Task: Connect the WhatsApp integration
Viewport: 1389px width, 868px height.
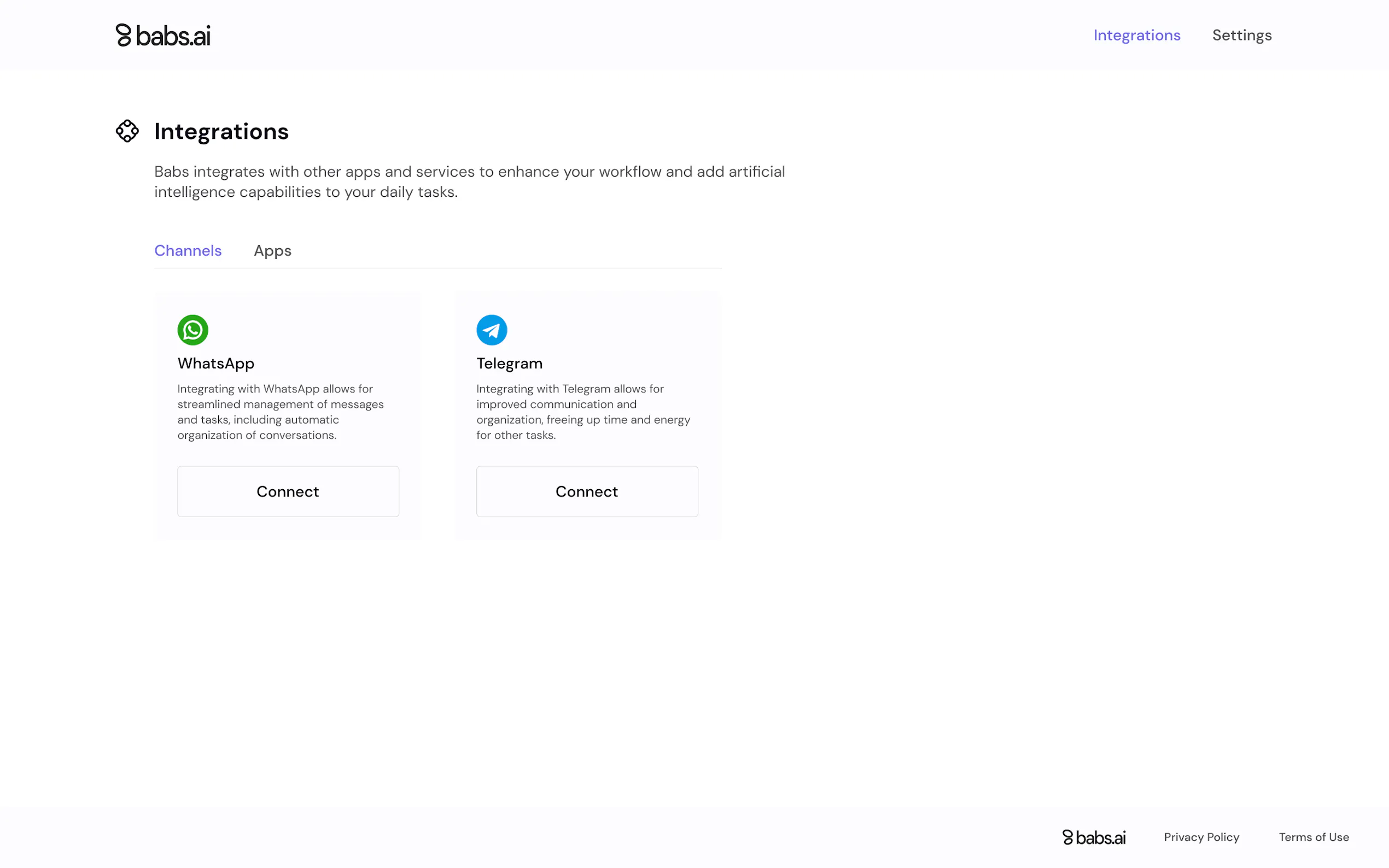Action: click(x=288, y=491)
